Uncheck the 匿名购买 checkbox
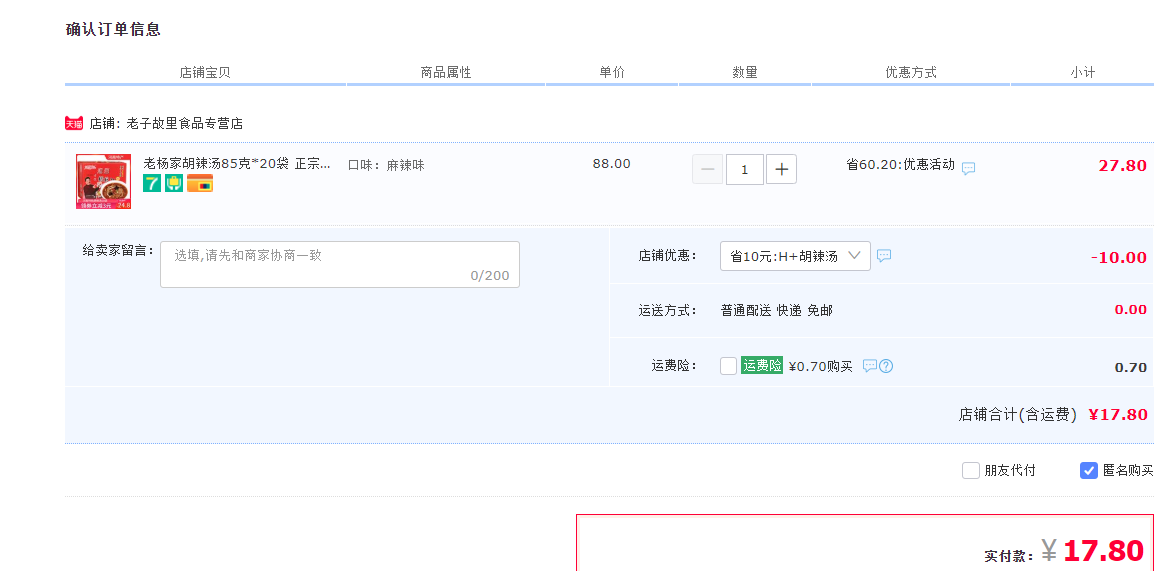 1089,471
